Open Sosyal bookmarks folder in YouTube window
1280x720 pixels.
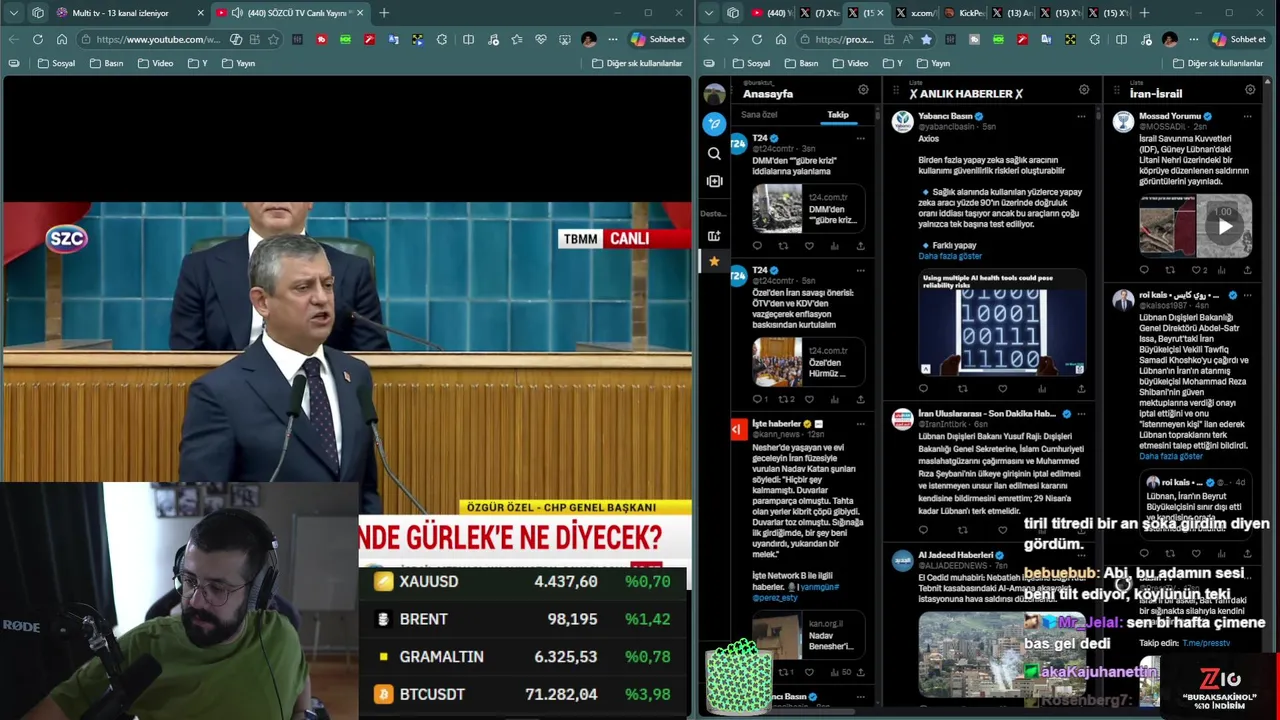56,63
